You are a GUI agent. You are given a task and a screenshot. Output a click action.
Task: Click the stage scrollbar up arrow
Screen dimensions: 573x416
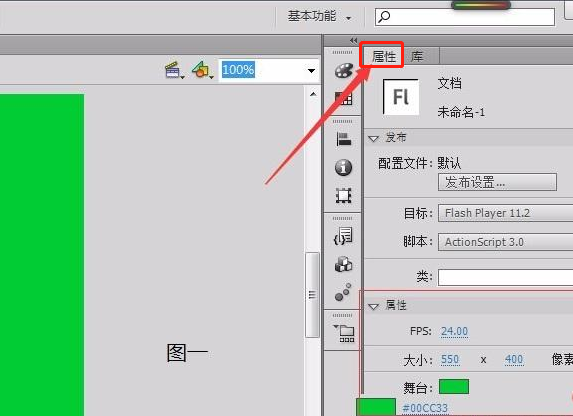[x=313, y=94]
